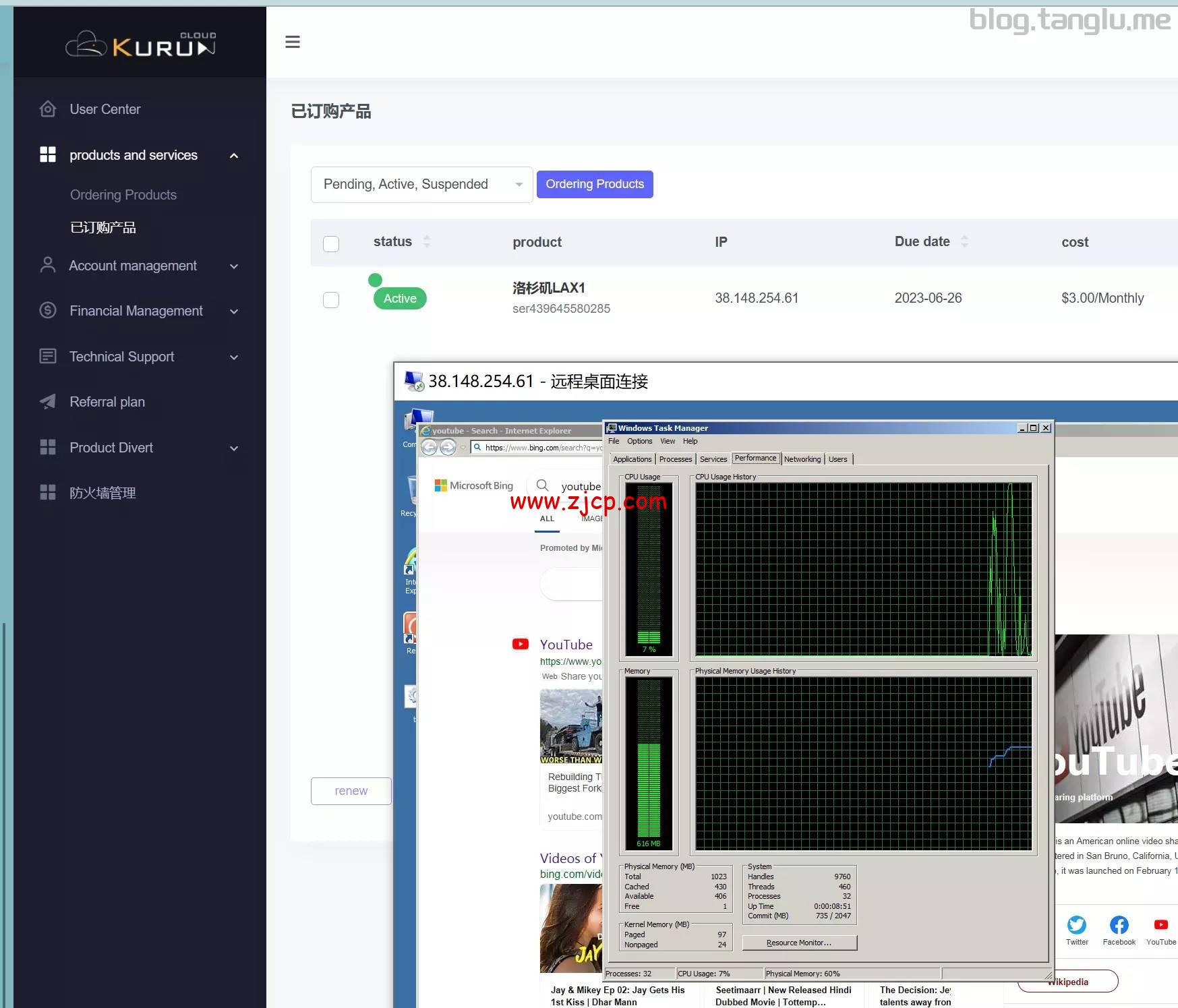Viewport: 1178px width, 1008px height.
Task: Switch to the Services tab
Action: tap(713, 459)
